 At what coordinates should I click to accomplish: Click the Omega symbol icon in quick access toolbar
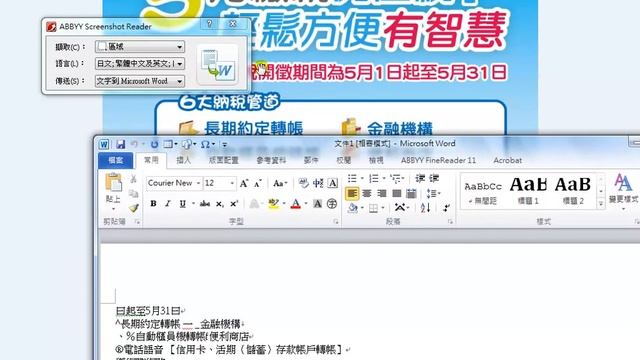click(x=205, y=144)
